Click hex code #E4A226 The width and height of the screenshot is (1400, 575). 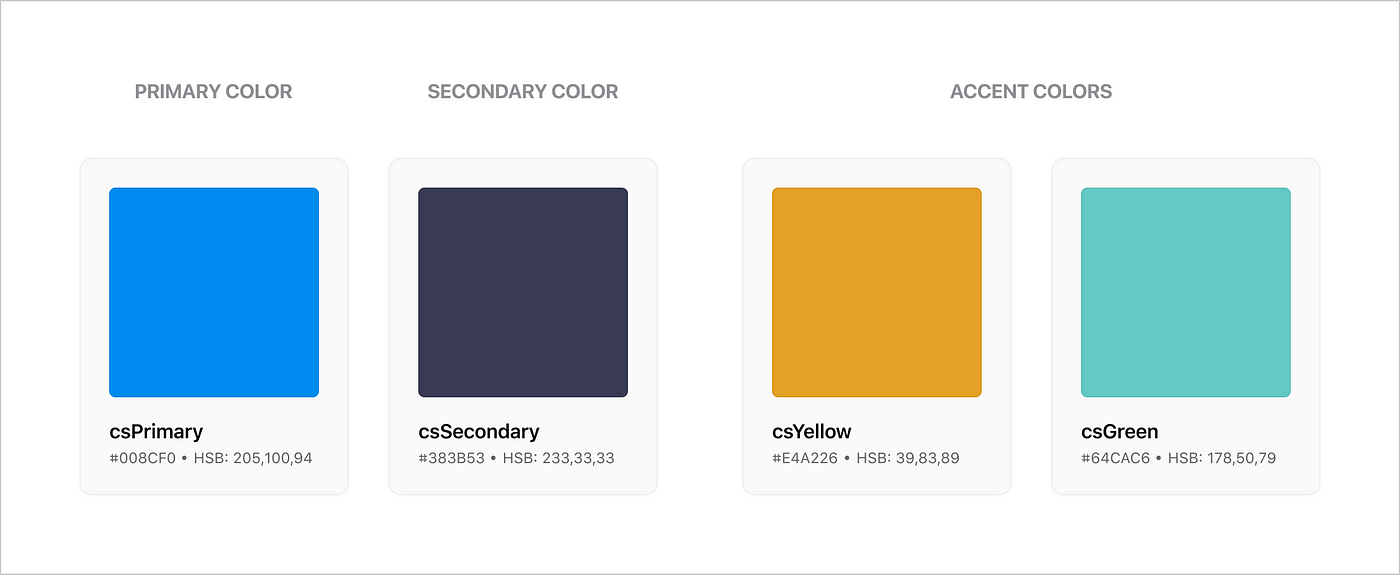click(805, 459)
